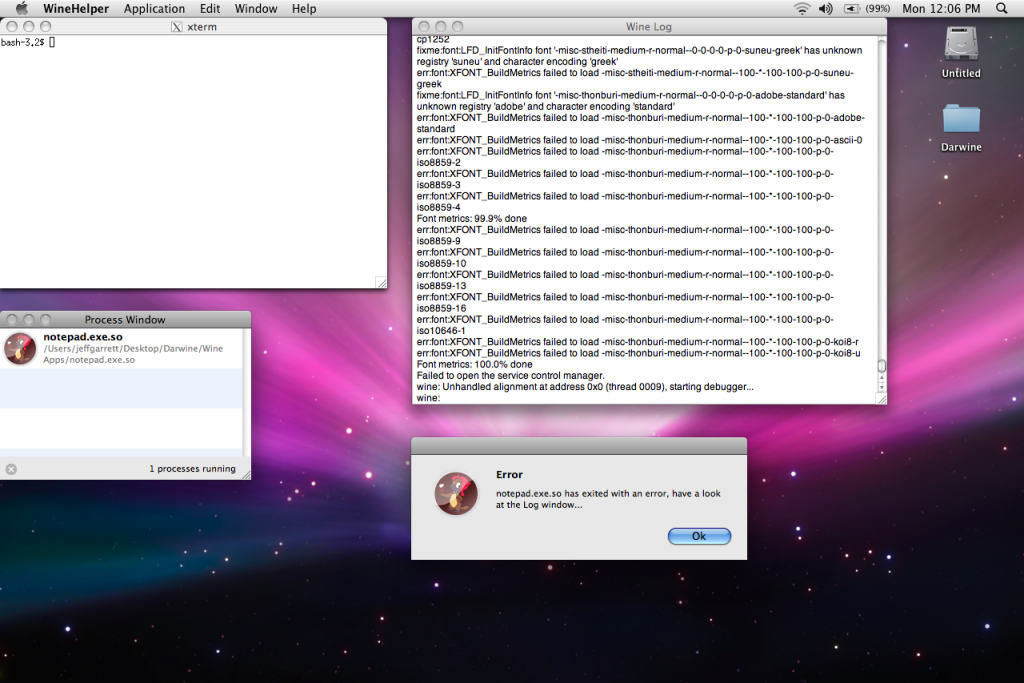Click the Wi-Fi status icon
Screen dimensions: 1024x683
(x=801, y=8)
